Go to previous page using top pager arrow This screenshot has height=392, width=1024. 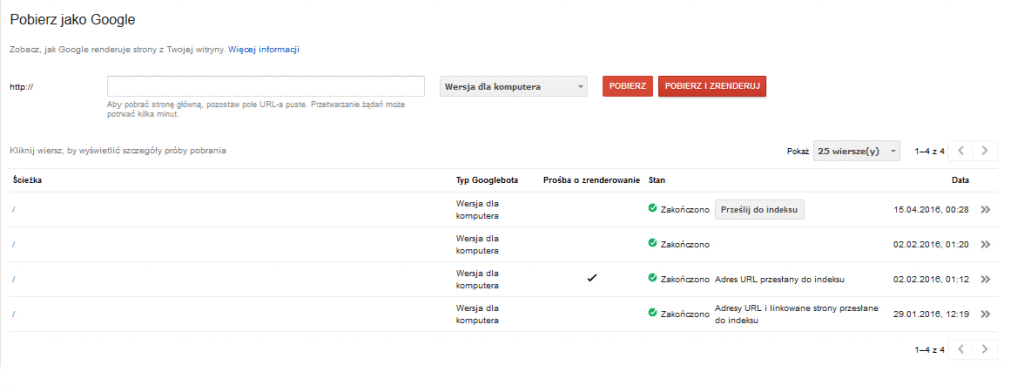point(960,151)
